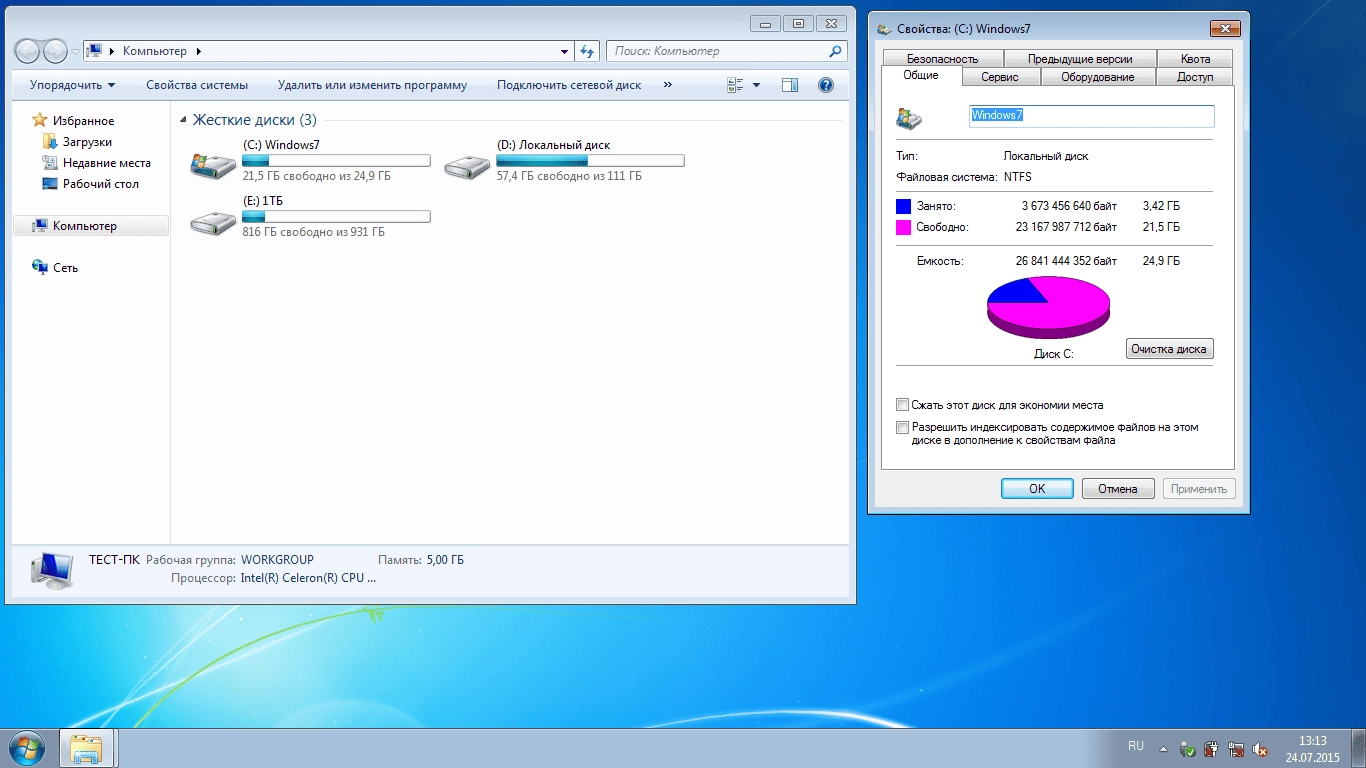Click the magenta Свободно color swatch
This screenshot has width=1366, height=768.
tap(904, 227)
